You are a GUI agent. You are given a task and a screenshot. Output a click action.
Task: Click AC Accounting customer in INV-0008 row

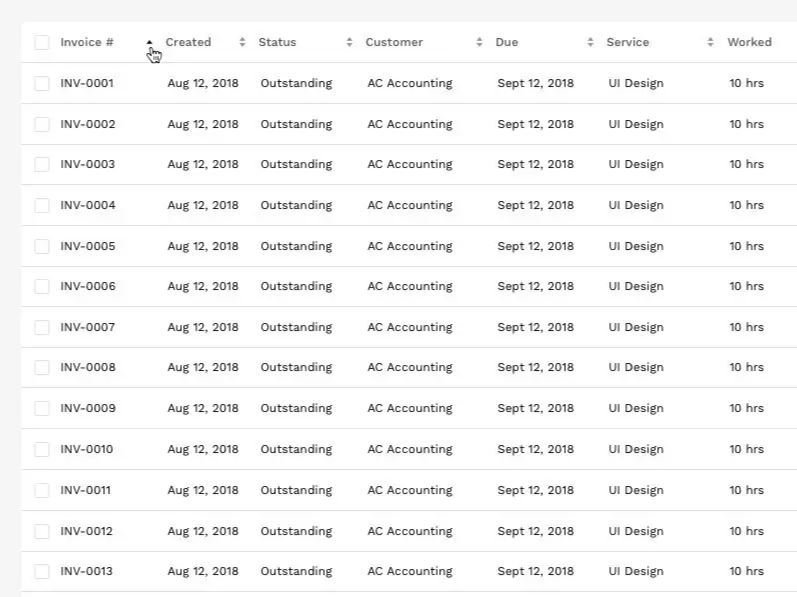410,368
